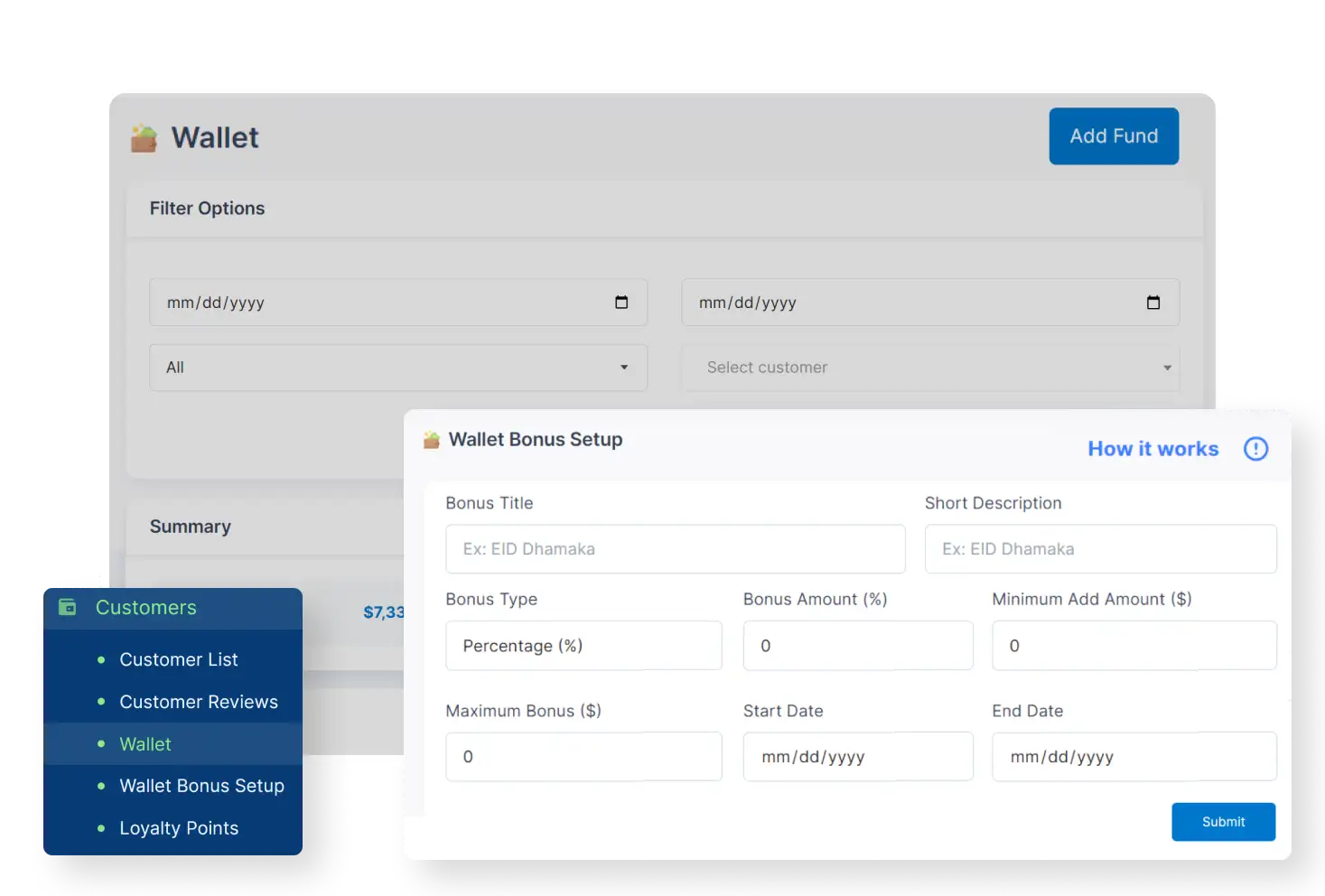Click the Wallet basket icon in the header
The width and height of the screenshot is (1325, 896).
[x=145, y=136]
